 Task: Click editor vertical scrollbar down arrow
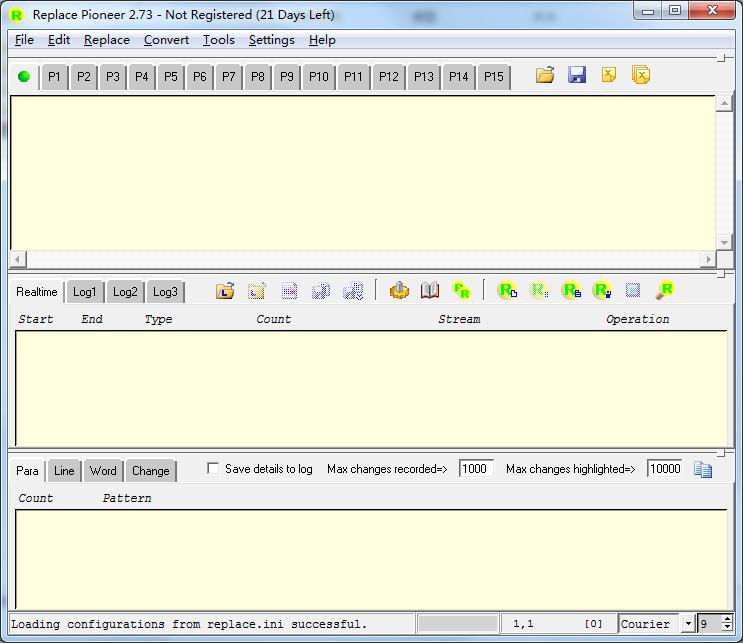(724, 242)
